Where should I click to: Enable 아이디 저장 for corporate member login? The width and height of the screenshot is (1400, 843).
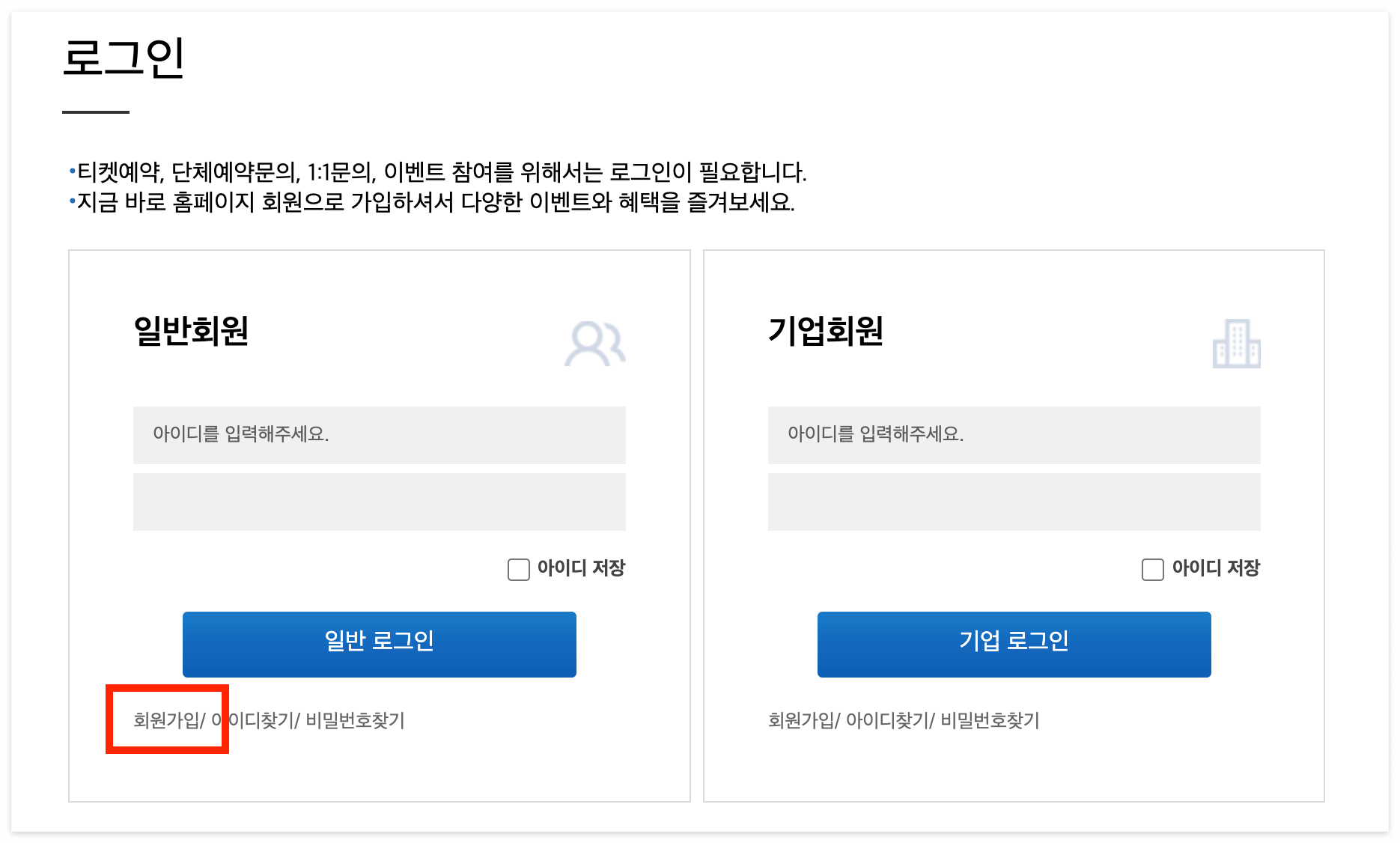tap(1151, 569)
